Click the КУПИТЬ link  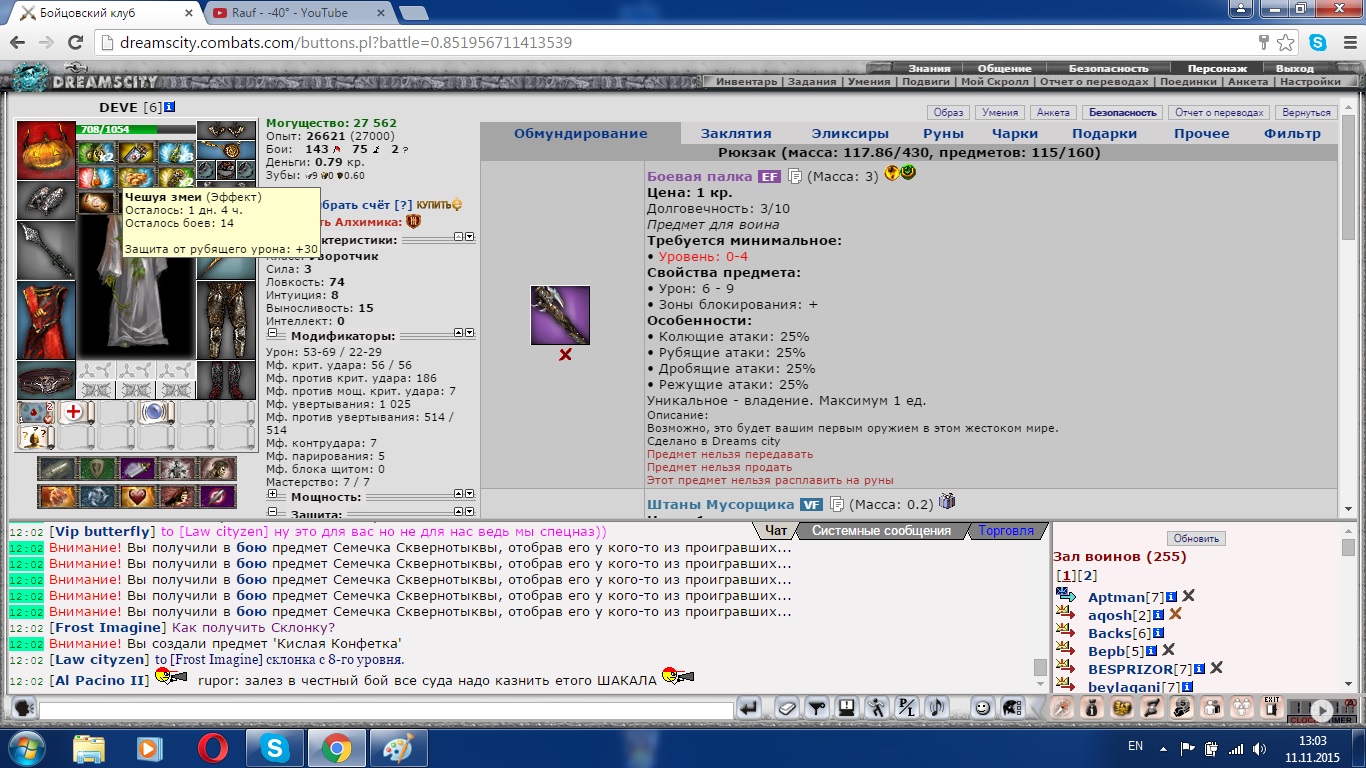pos(439,204)
